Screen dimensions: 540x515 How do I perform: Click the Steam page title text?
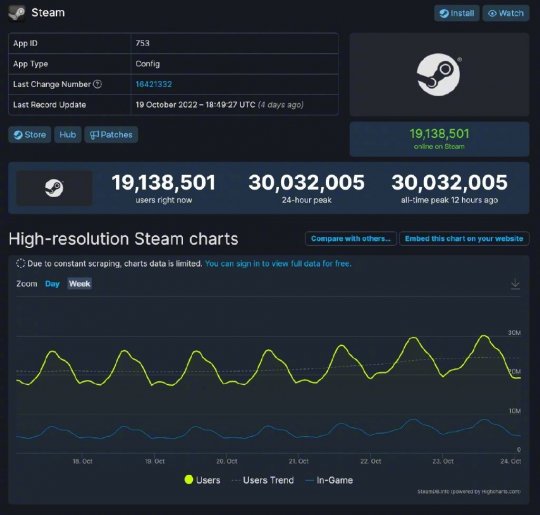(48, 13)
